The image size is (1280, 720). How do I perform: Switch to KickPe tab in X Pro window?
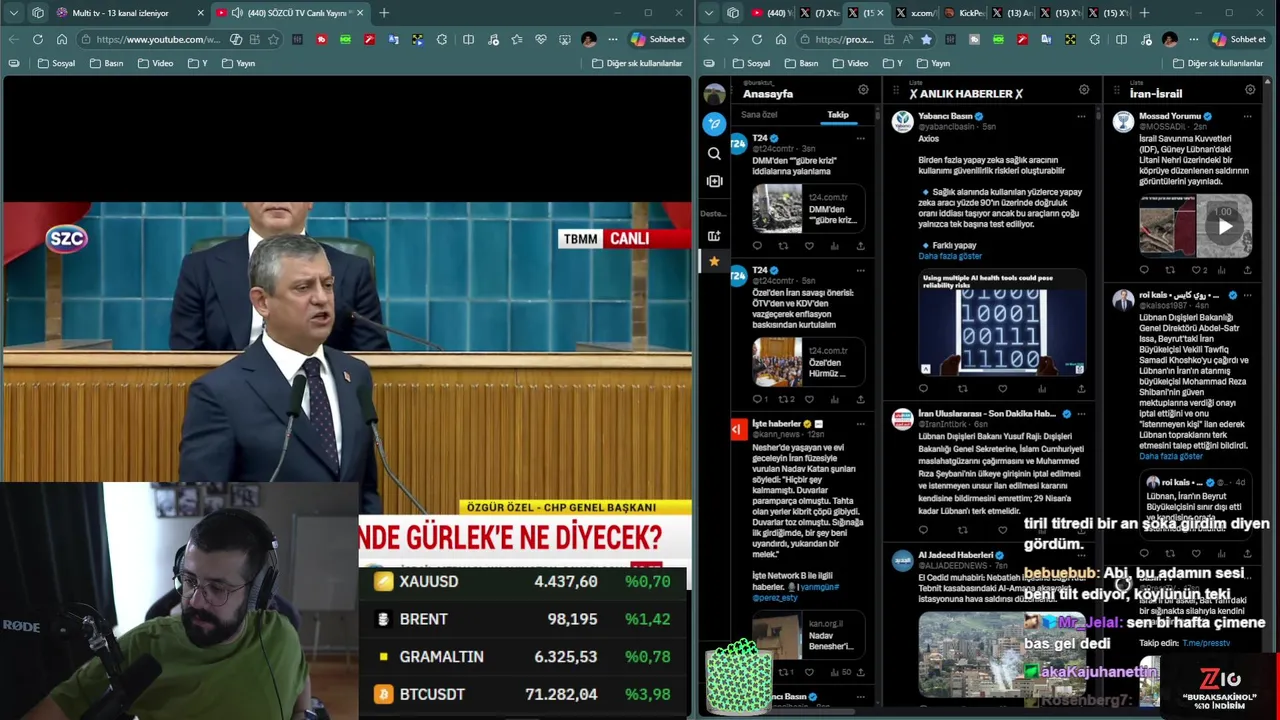pyautogui.click(x=967, y=13)
